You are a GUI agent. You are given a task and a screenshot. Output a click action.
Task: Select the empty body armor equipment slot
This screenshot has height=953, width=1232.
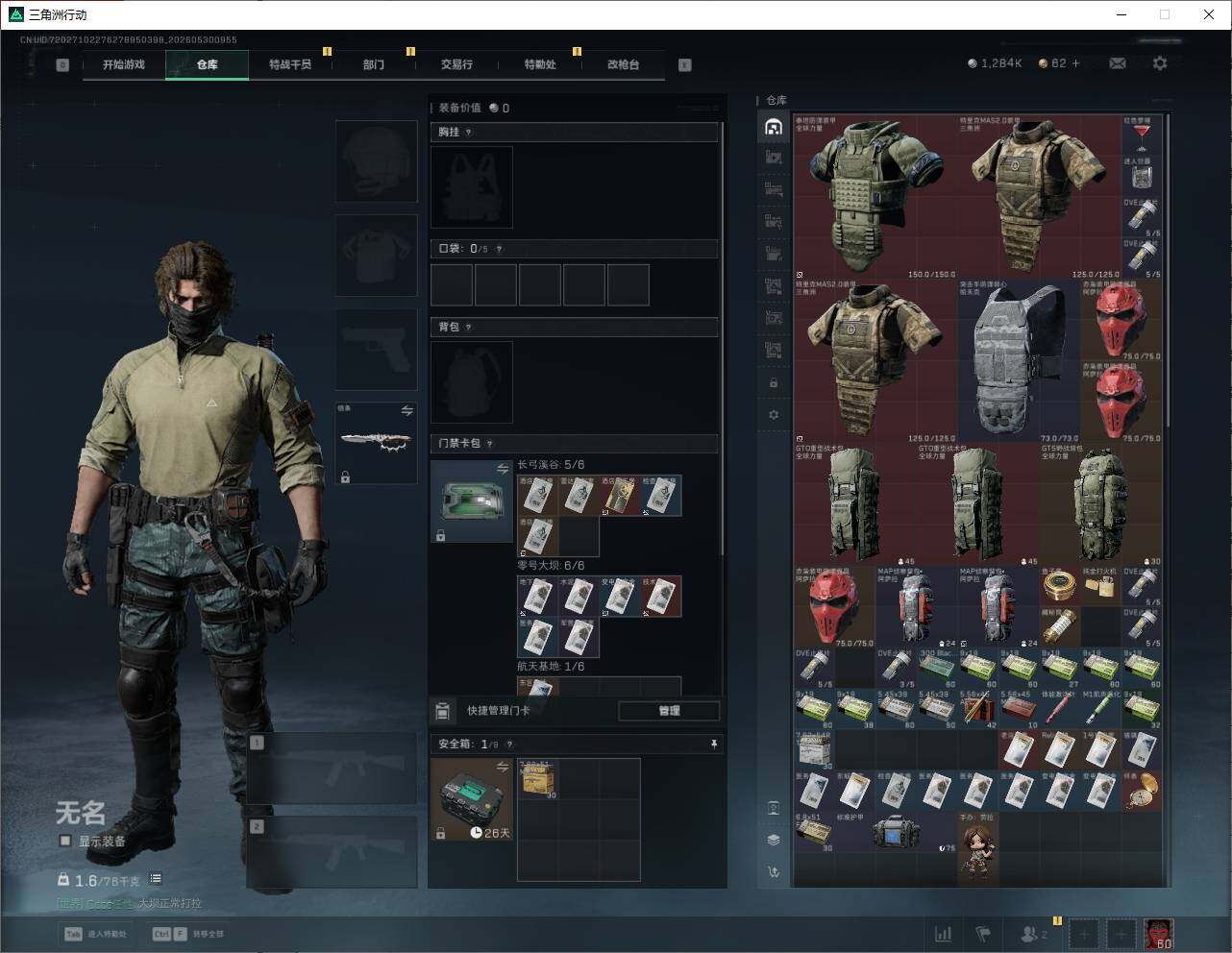coord(377,256)
